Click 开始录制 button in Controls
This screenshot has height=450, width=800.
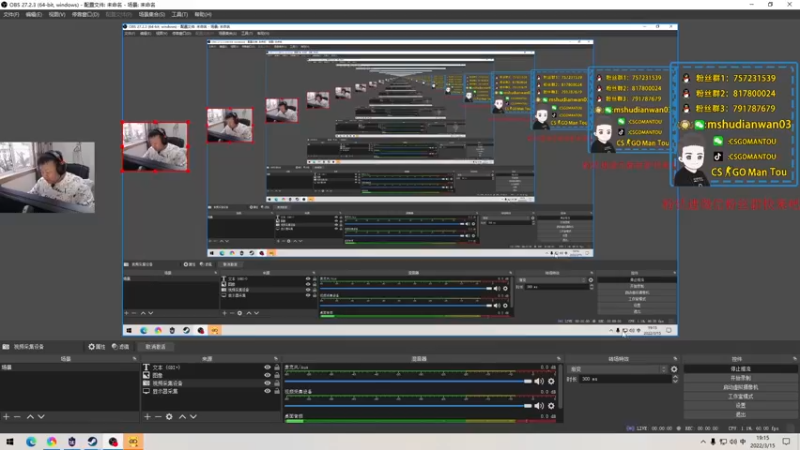pyautogui.click(x=740, y=378)
